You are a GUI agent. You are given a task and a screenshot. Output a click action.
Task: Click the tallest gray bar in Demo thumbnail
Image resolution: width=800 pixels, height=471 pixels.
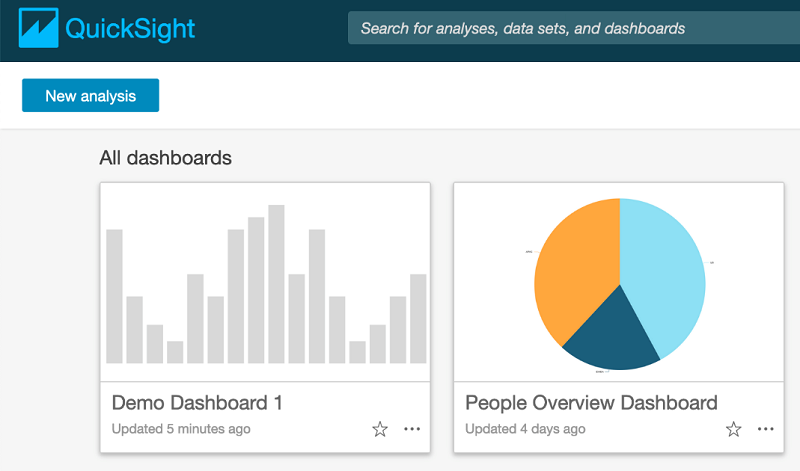(x=277, y=284)
